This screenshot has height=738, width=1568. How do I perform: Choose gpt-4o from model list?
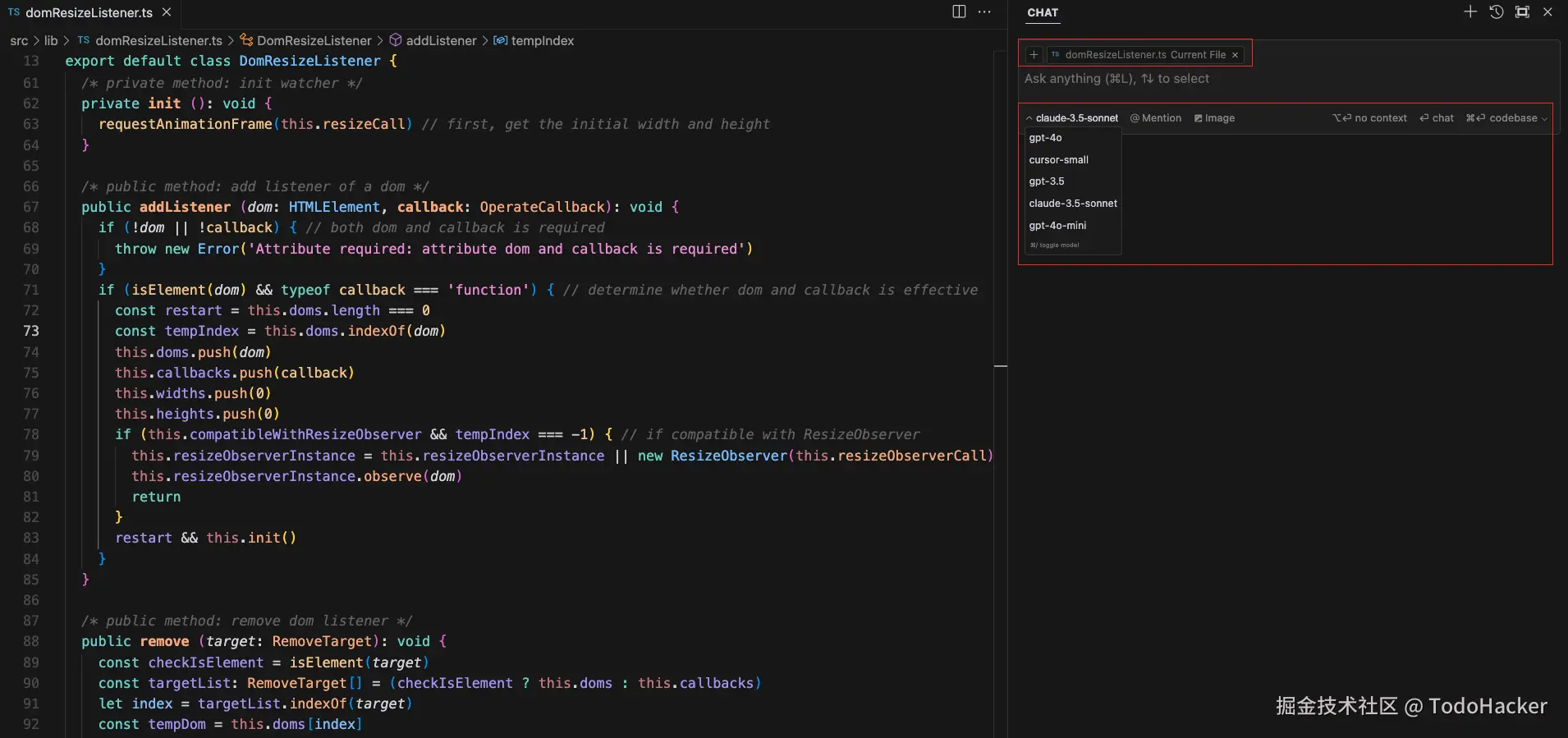[x=1045, y=138]
